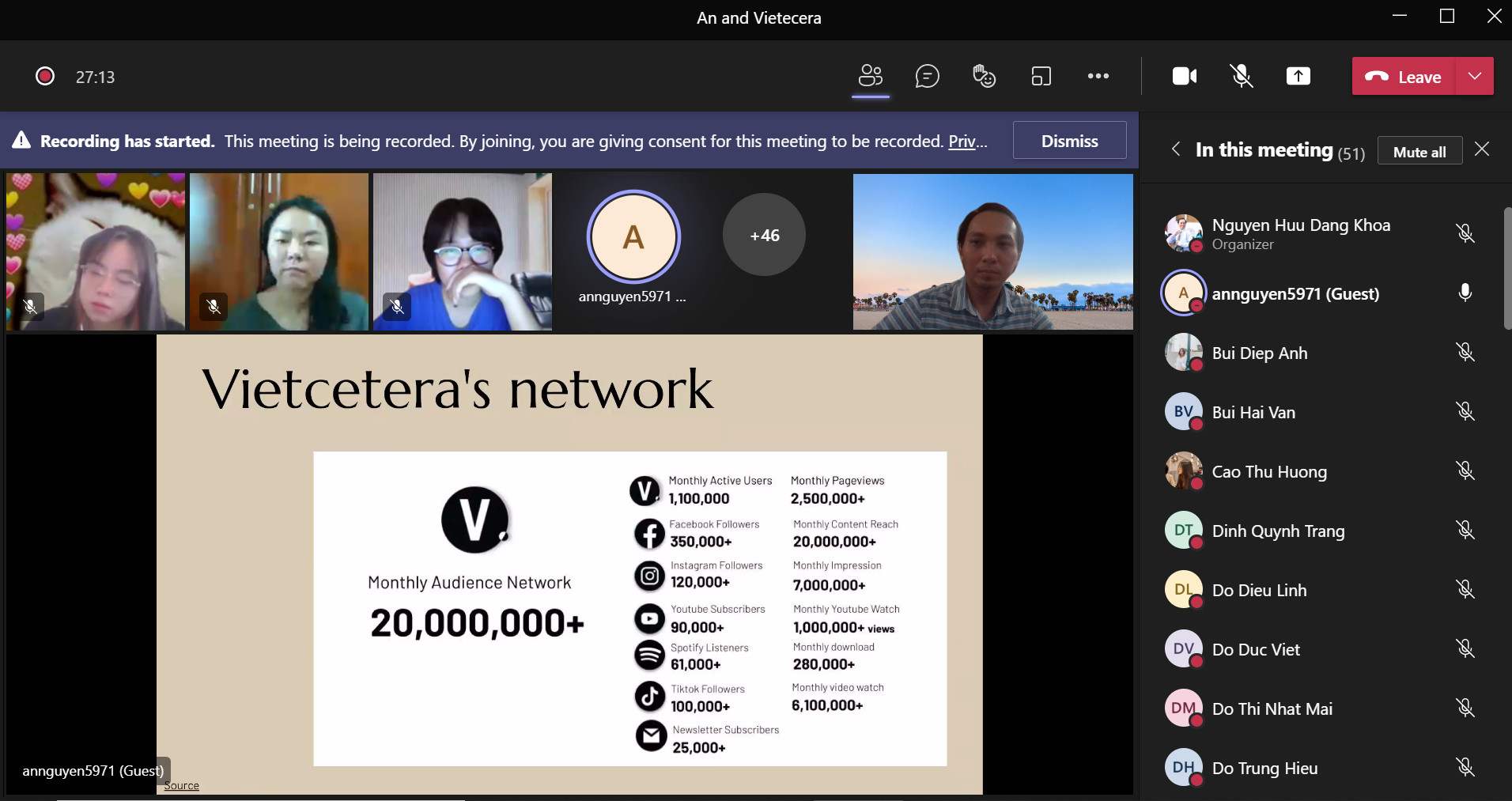This screenshot has height=801, width=1512.
Task: Dismiss the recording notification
Action: (x=1069, y=141)
